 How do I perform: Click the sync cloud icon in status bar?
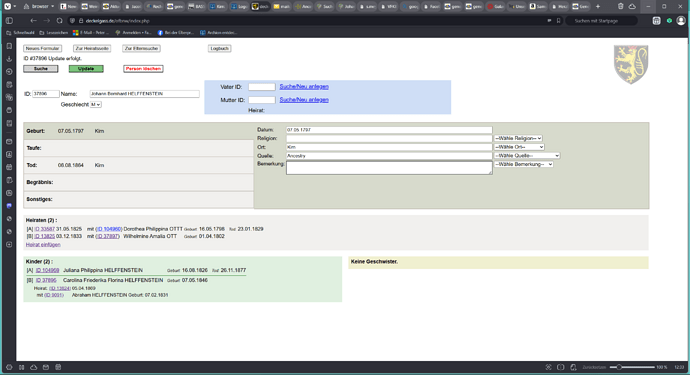[x=33, y=367]
